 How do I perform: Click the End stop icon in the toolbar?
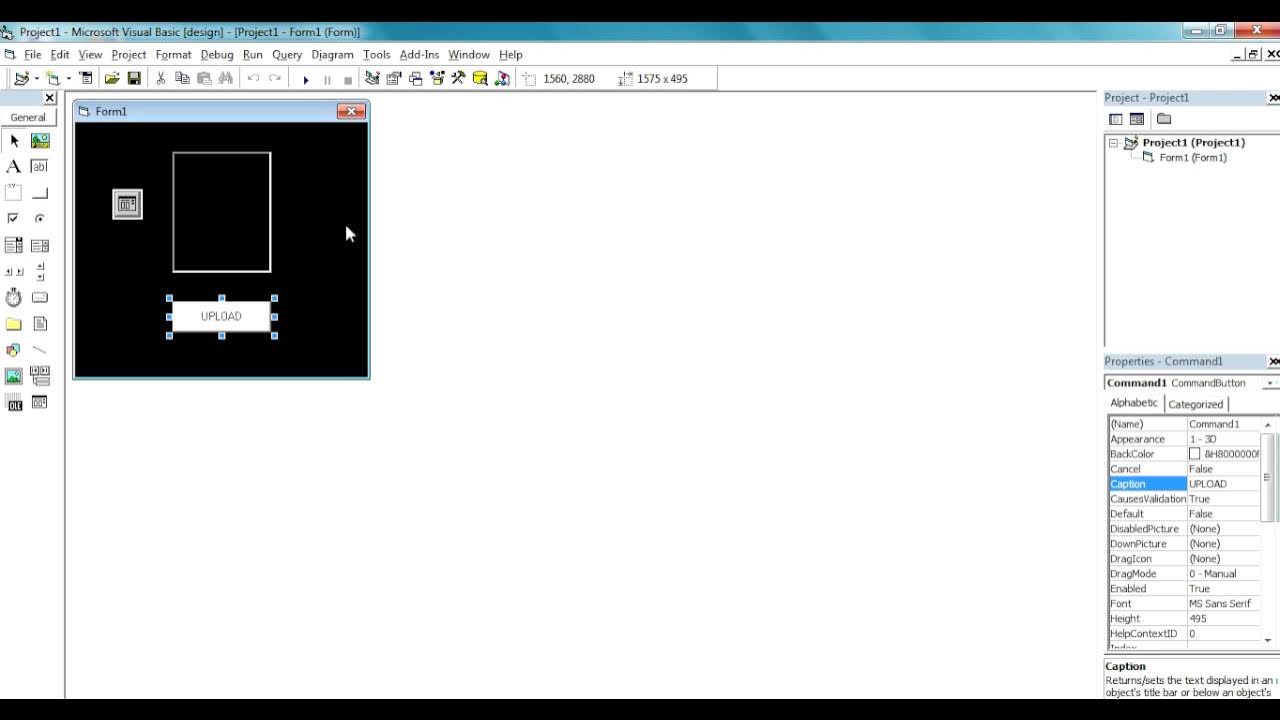point(348,79)
